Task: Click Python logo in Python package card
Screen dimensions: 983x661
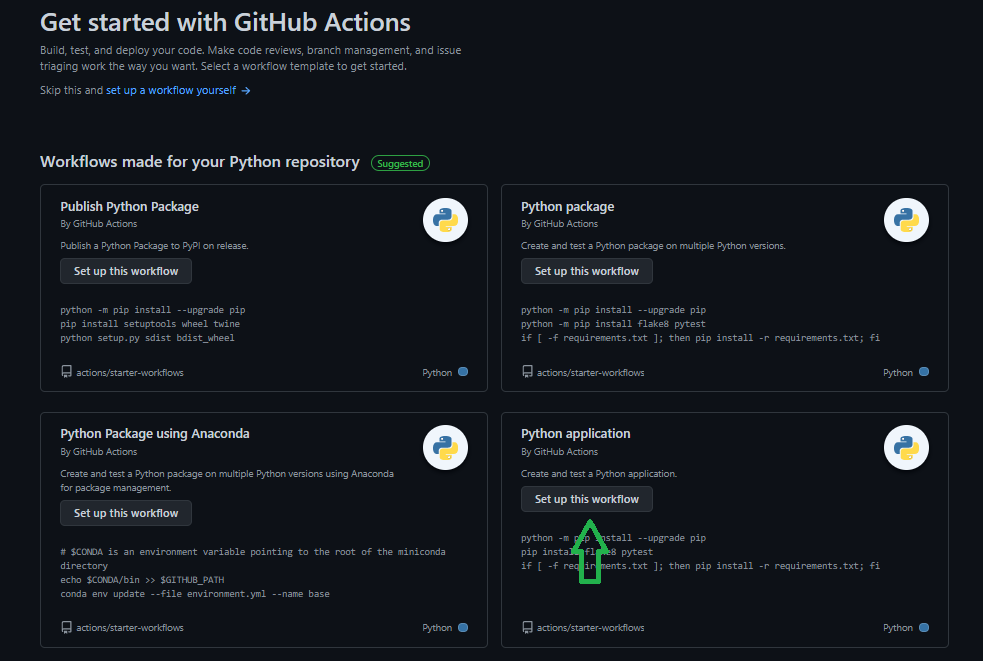Action: [x=906, y=220]
